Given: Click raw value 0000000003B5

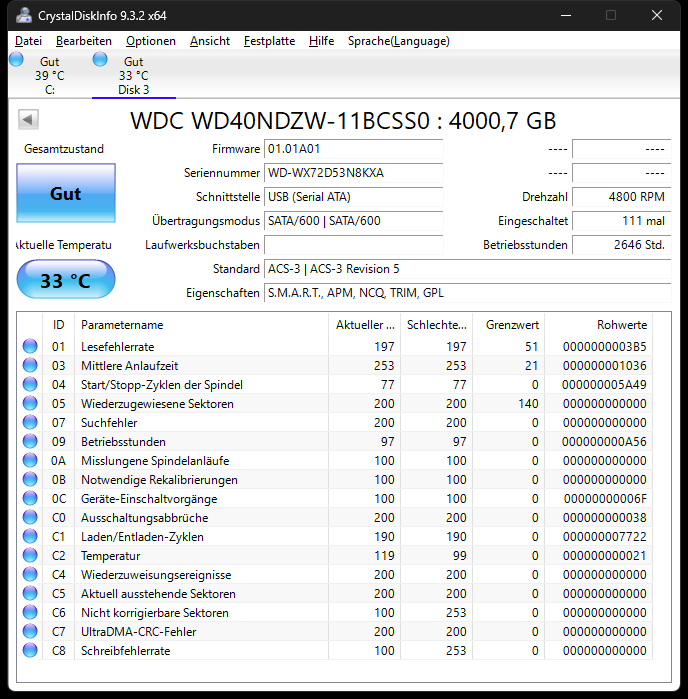Looking at the screenshot, I should point(604,347).
